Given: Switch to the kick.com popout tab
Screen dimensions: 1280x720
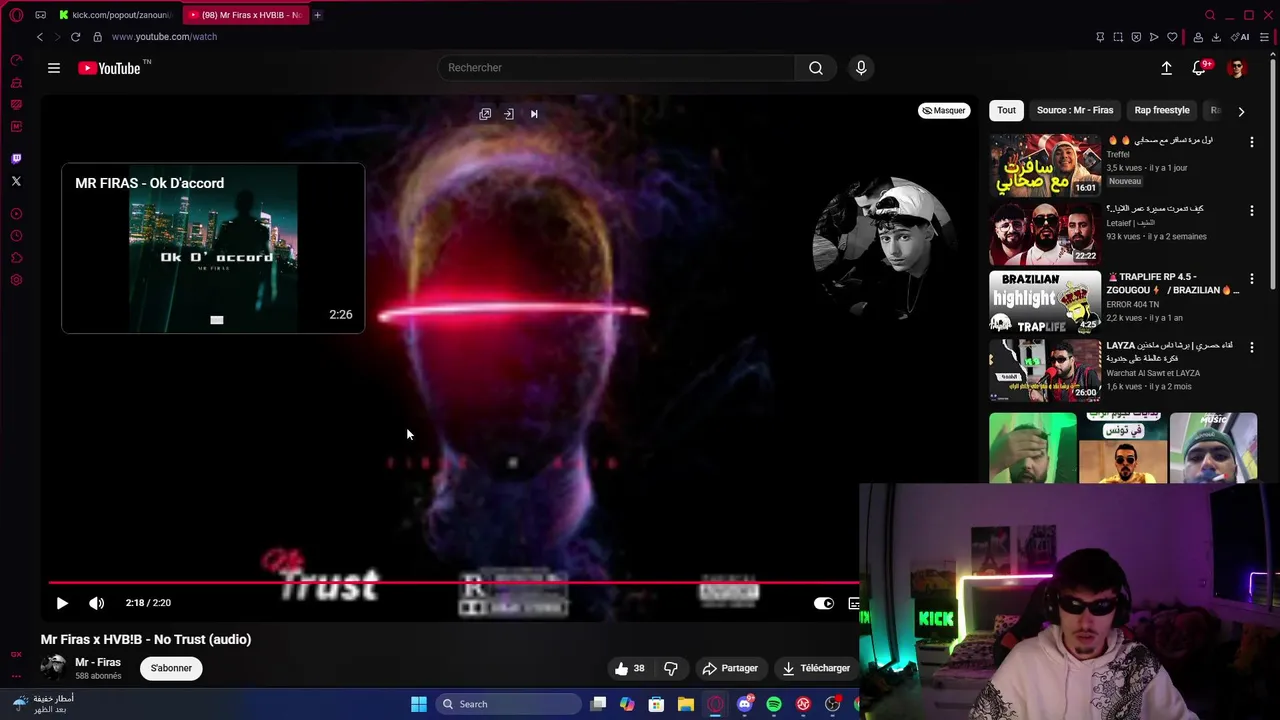Looking at the screenshot, I should (115, 15).
